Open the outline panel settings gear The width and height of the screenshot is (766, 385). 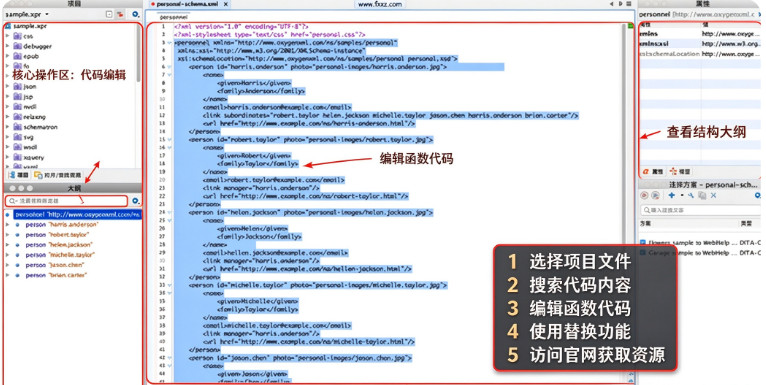135,201
